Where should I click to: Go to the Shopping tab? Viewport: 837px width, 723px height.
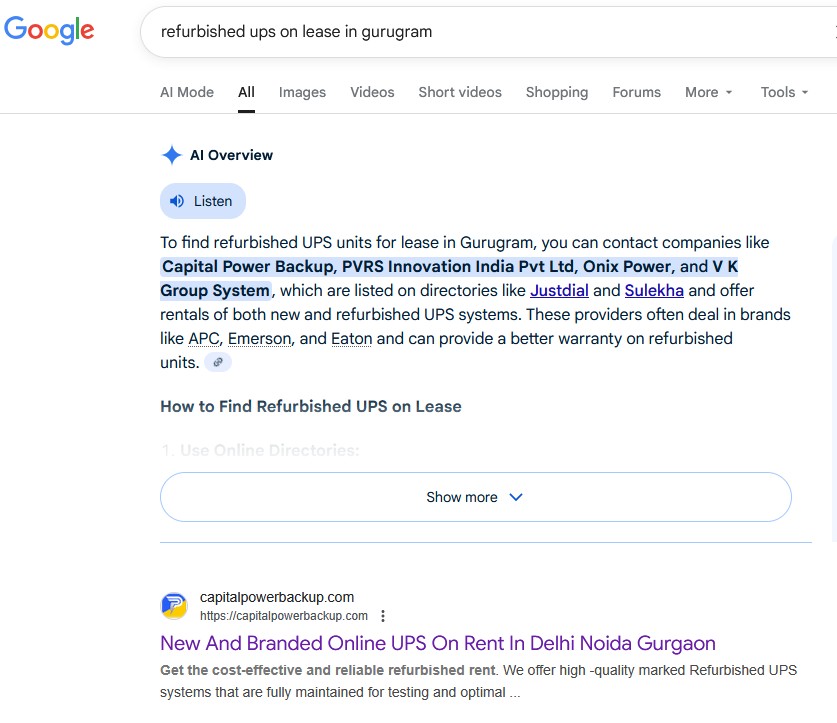[557, 92]
